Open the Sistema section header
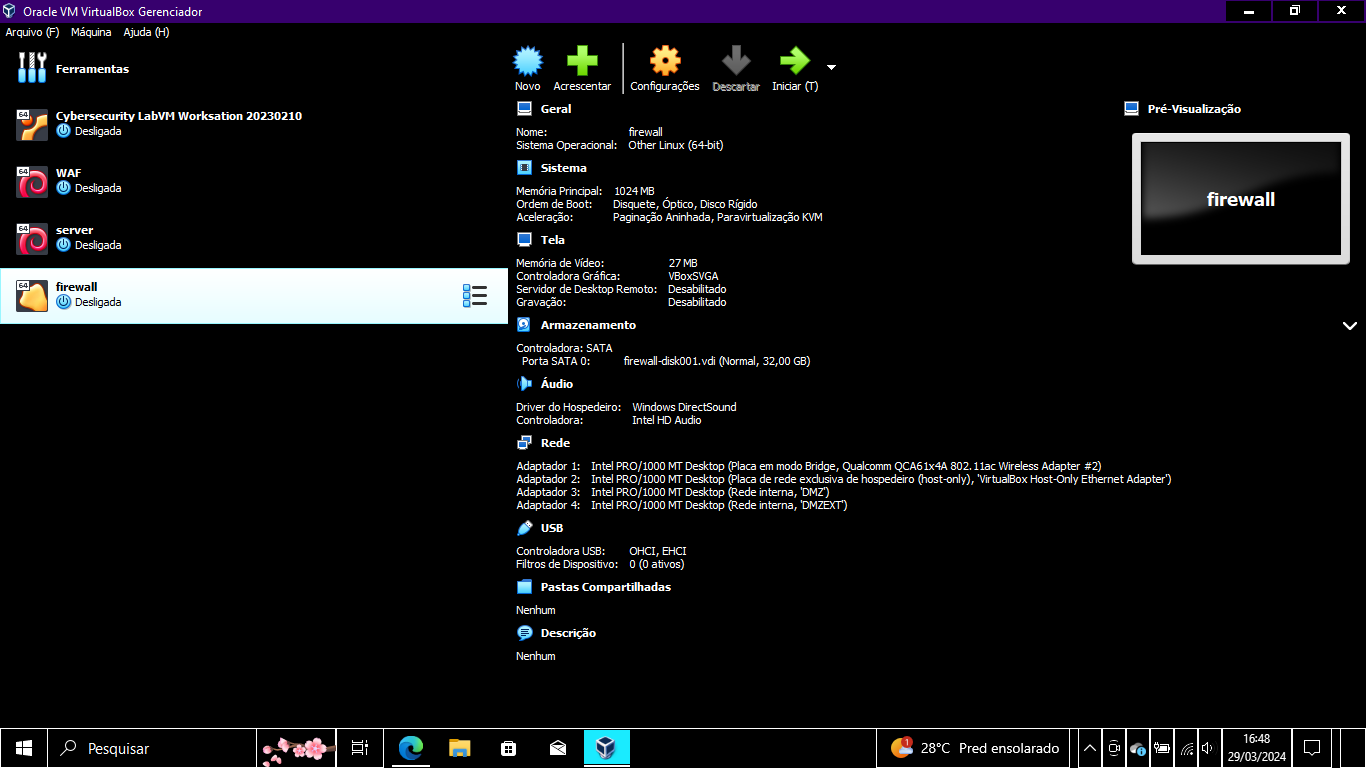Viewport: 1366px width, 768px height. point(564,168)
